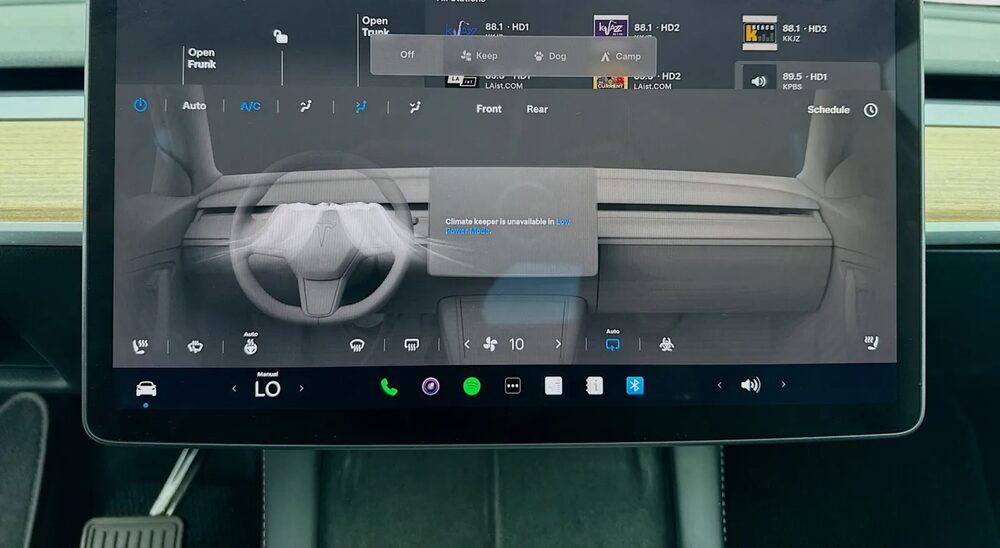Raise temperature using arrow right of LO
1000x548 pixels.
(x=301, y=388)
